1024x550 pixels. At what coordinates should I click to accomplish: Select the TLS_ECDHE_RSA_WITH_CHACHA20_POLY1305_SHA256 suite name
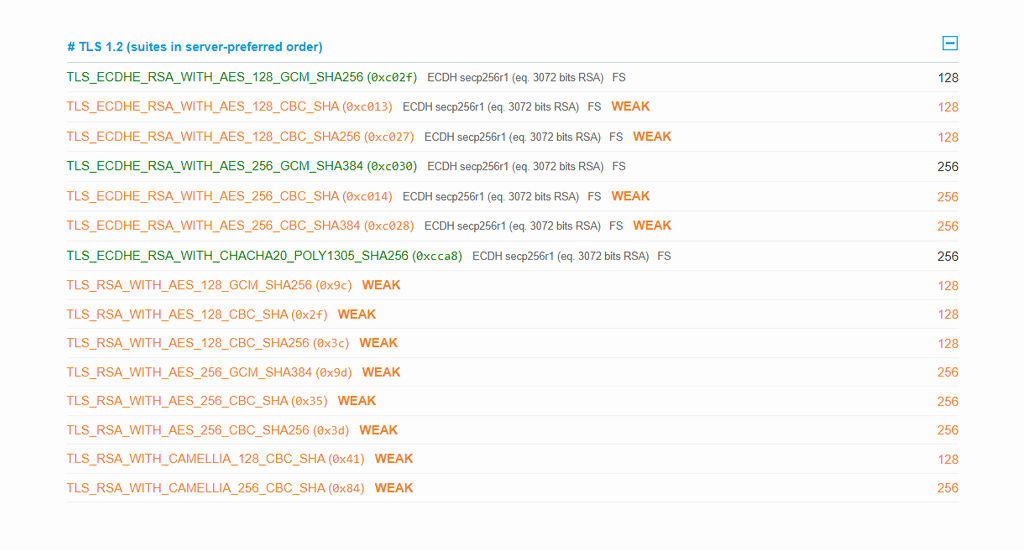pos(238,256)
